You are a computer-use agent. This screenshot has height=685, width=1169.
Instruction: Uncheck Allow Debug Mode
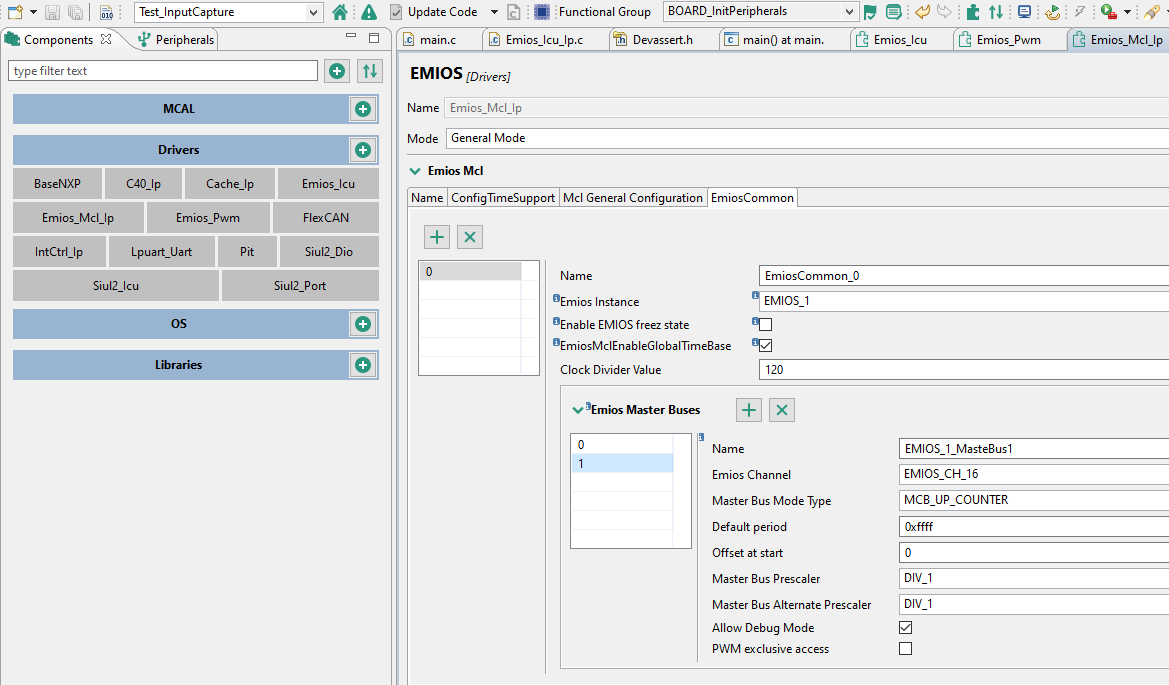tap(905, 627)
